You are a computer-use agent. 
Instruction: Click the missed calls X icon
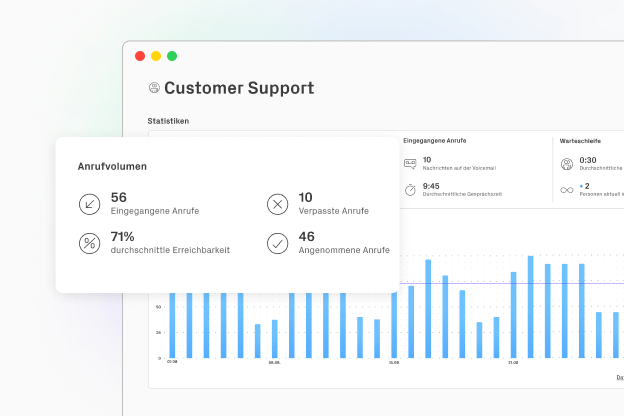pyautogui.click(x=277, y=204)
